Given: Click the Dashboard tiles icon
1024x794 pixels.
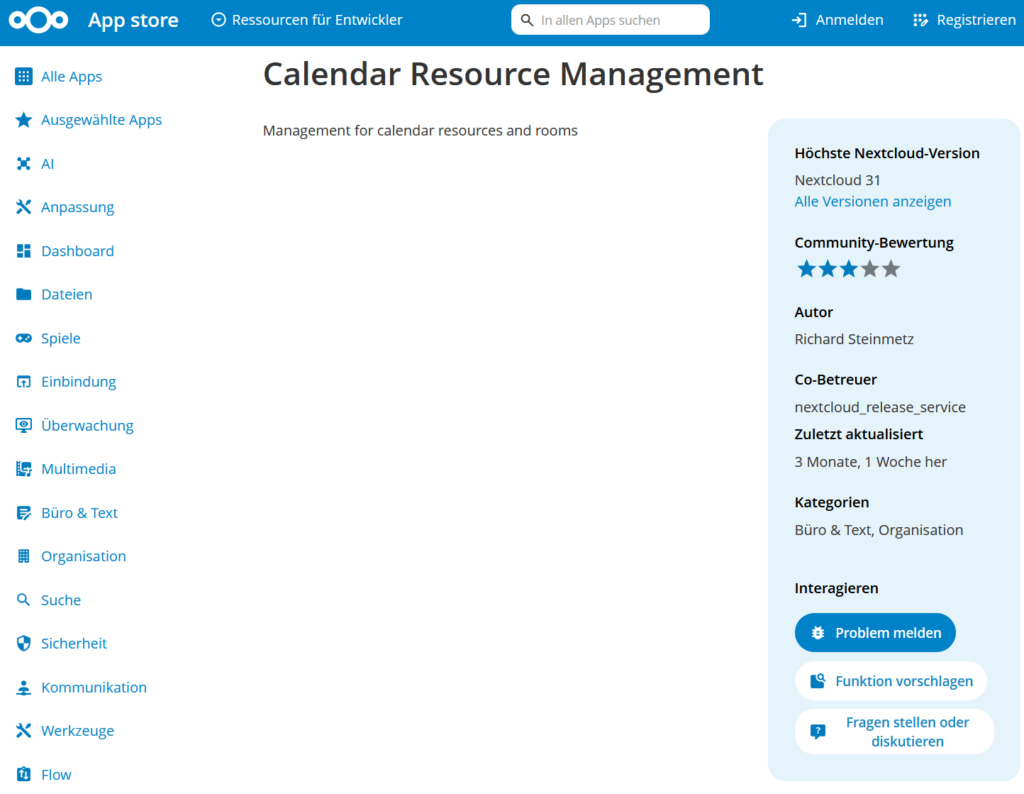Looking at the screenshot, I should point(24,251).
